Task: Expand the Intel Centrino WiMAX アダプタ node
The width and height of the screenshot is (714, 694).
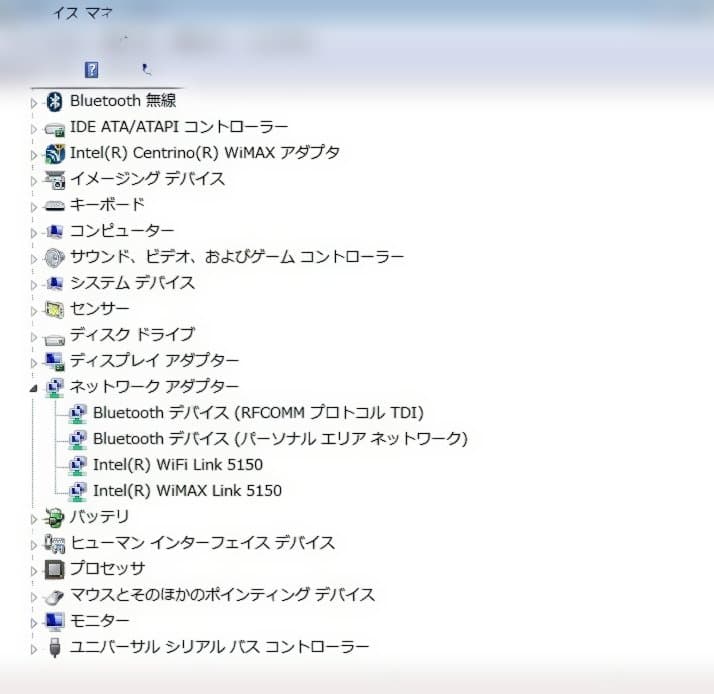Action: (x=34, y=155)
